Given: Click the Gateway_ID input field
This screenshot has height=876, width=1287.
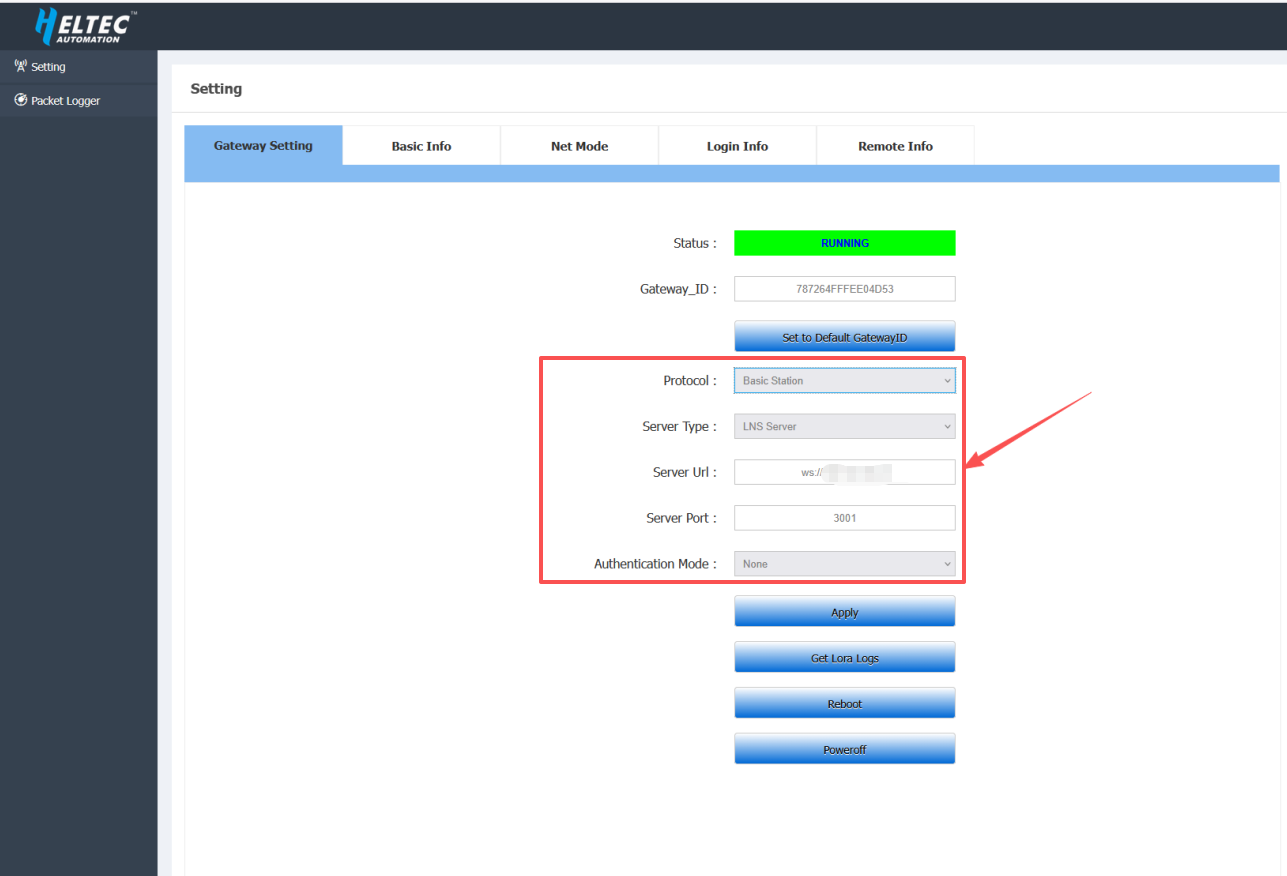Looking at the screenshot, I should pos(844,289).
